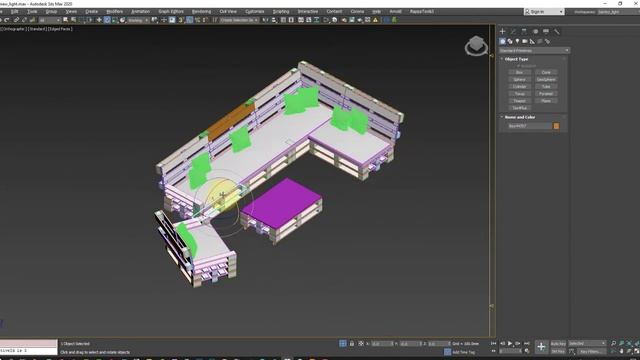Open the selection filter dropdown

click(x=49, y=20)
